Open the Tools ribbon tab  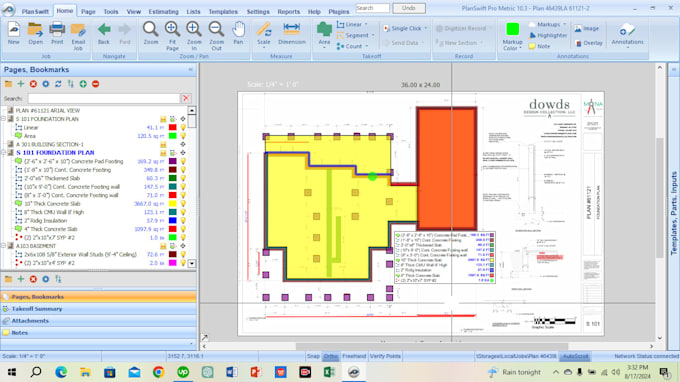pyautogui.click(x=111, y=12)
